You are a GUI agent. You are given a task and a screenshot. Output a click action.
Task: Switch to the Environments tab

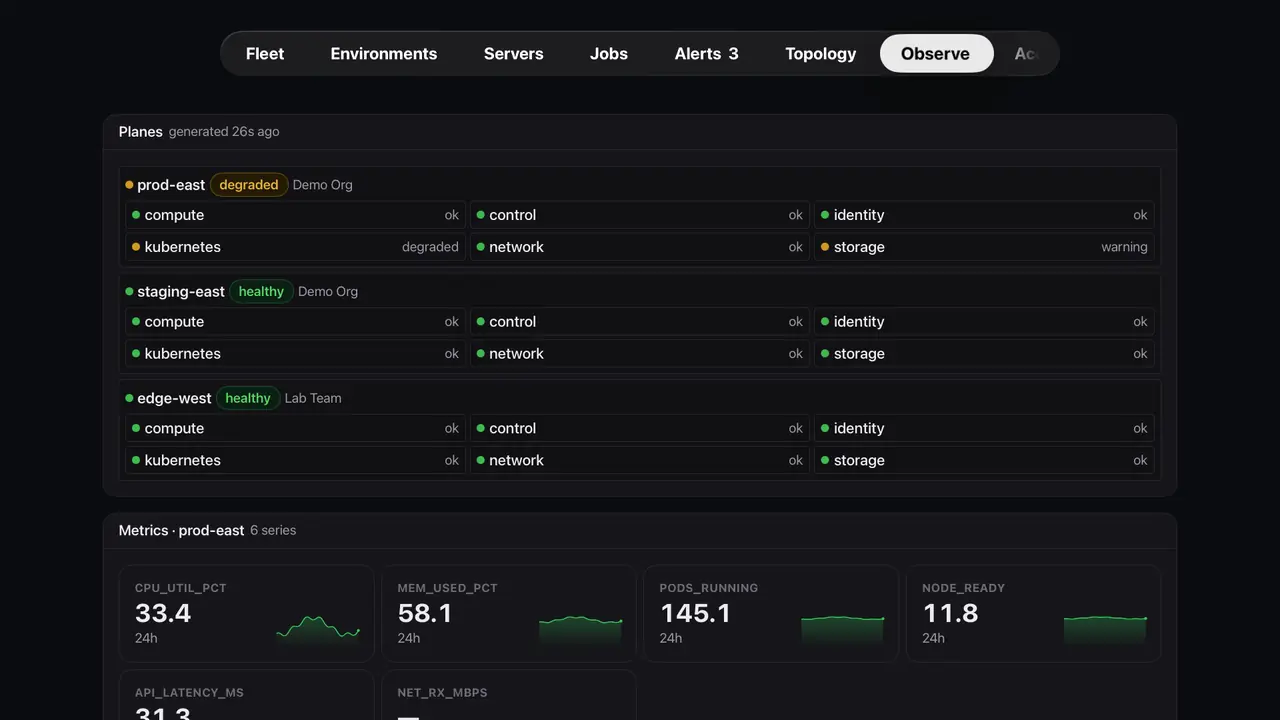pos(384,54)
